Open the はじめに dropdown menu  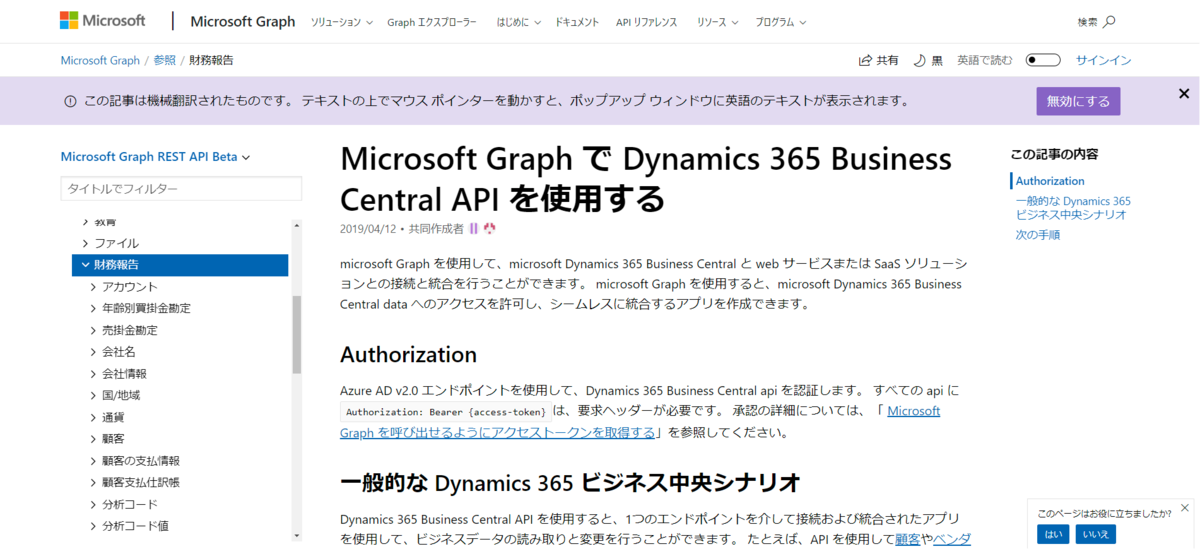coord(518,22)
